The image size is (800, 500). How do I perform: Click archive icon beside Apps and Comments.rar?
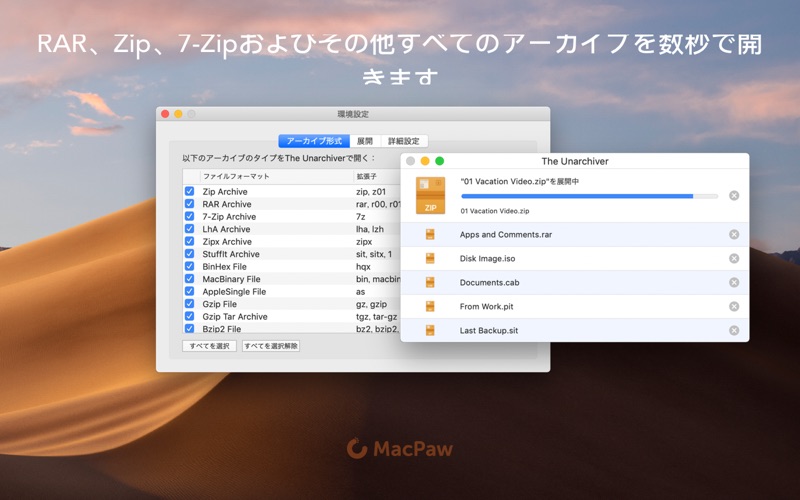(430, 235)
